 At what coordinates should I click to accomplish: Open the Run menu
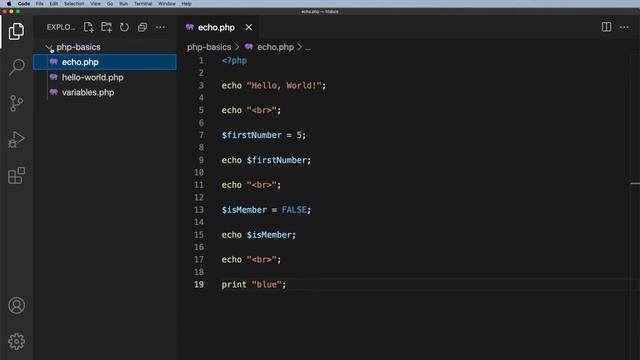click(x=123, y=4)
